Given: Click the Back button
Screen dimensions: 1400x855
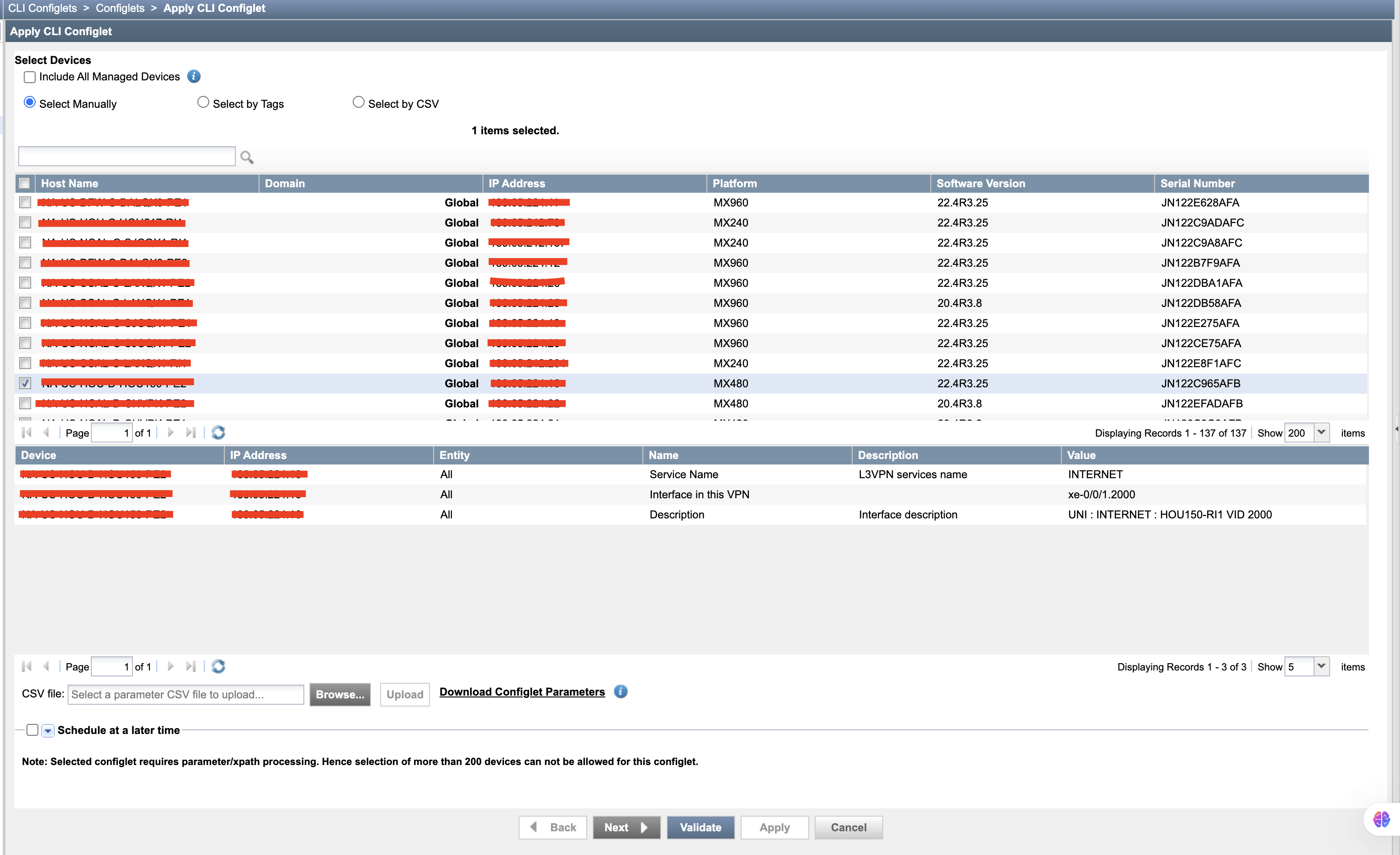Looking at the screenshot, I should [553, 827].
